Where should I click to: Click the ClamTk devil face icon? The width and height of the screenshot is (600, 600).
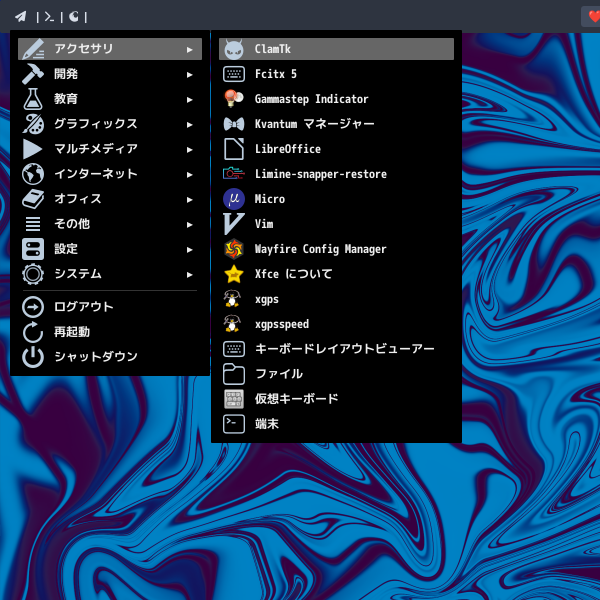pos(234,49)
